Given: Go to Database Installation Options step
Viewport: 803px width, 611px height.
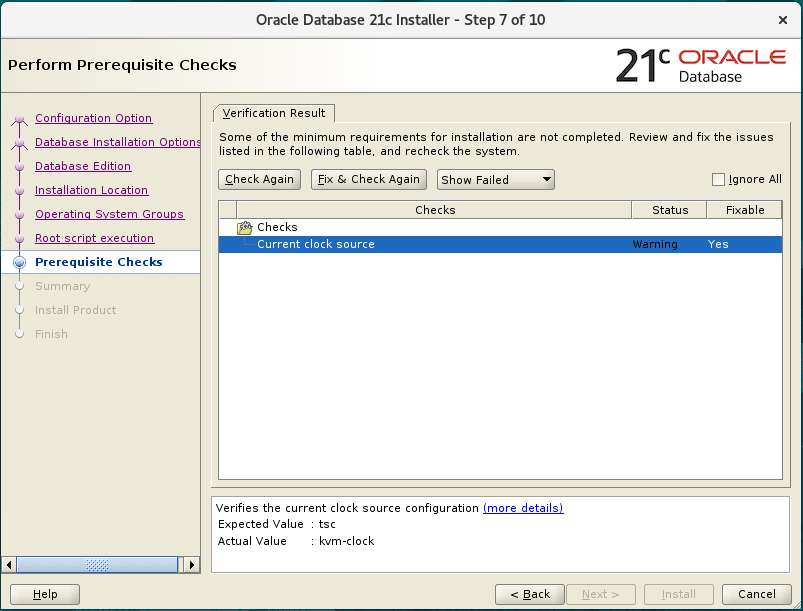Looking at the screenshot, I should (117, 142).
